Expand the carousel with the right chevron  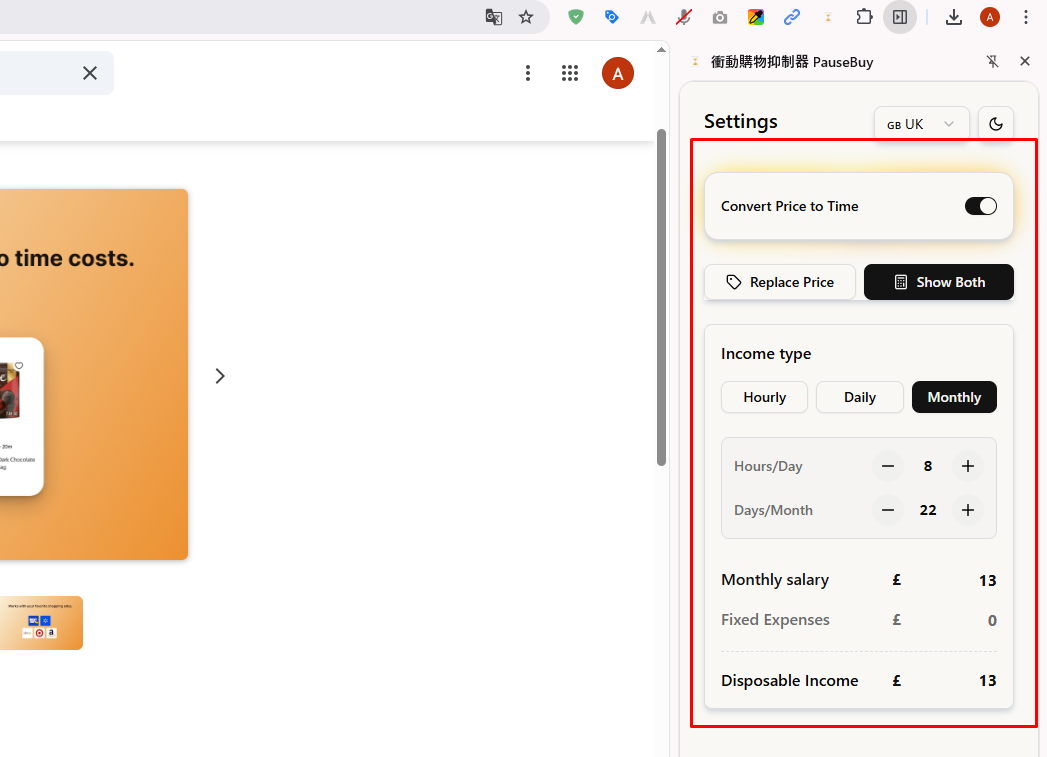[220, 375]
